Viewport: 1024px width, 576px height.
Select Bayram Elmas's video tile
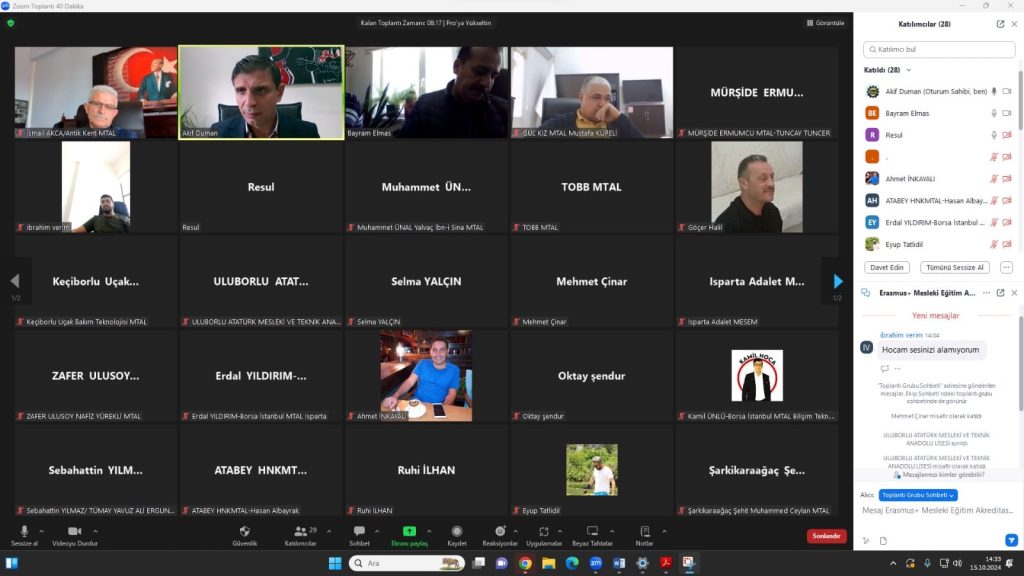point(426,92)
